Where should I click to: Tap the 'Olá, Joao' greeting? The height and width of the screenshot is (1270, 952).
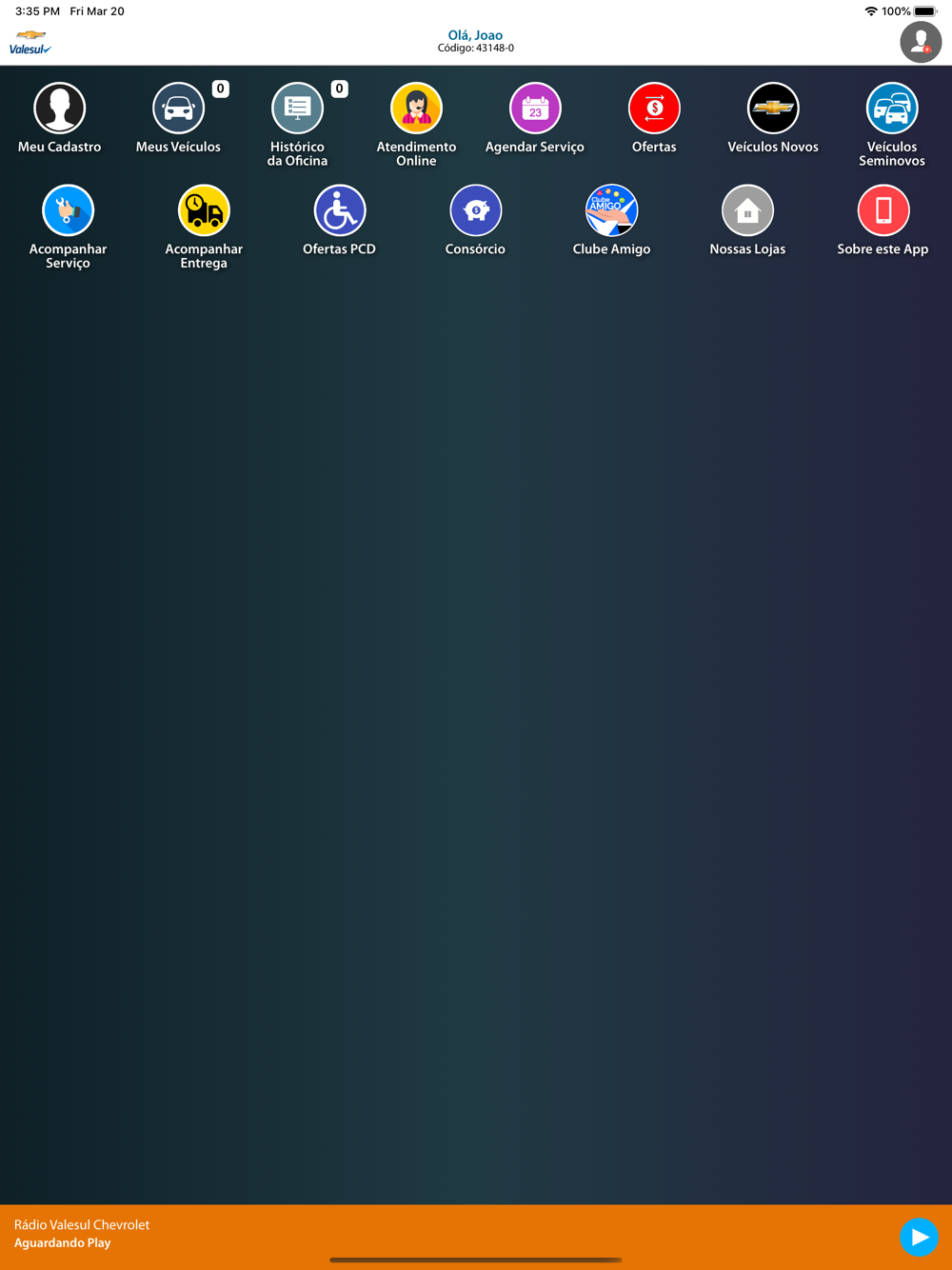pyautogui.click(x=475, y=35)
